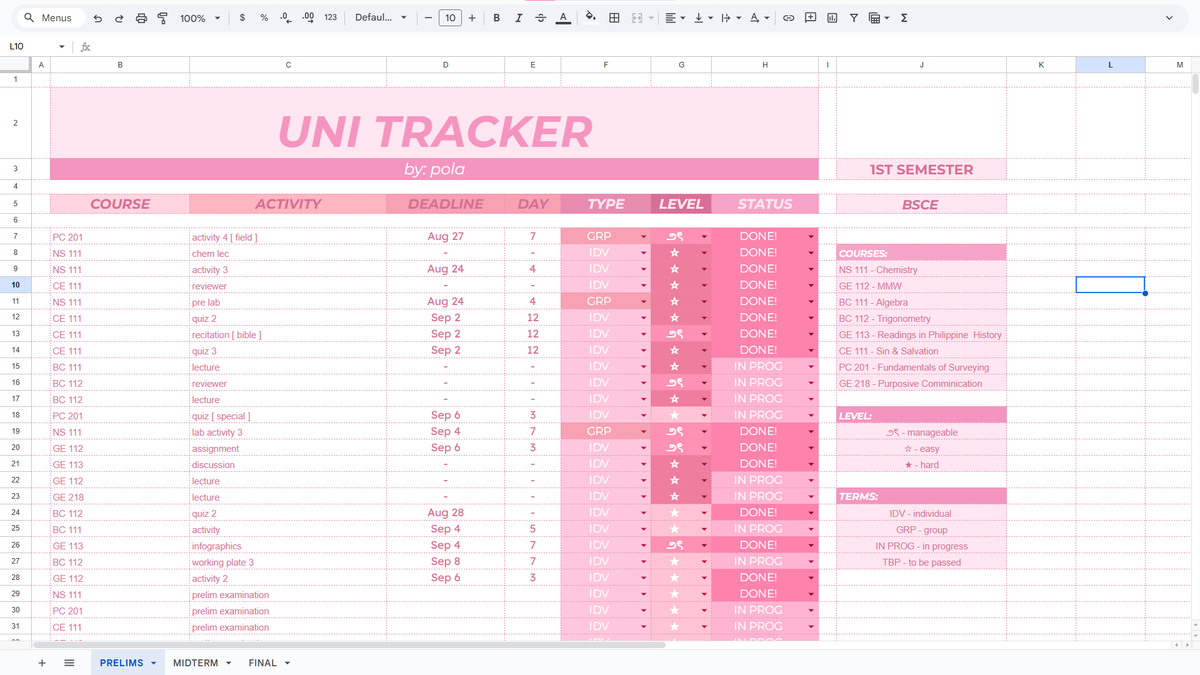Open text wrapping options
The height and width of the screenshot is (675, 1200).
point(730,18)
